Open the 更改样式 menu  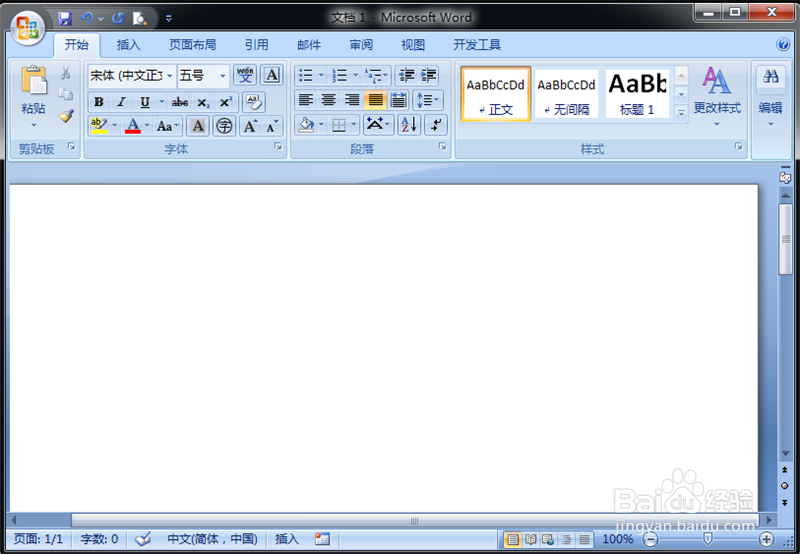click(x=717, y=97)
